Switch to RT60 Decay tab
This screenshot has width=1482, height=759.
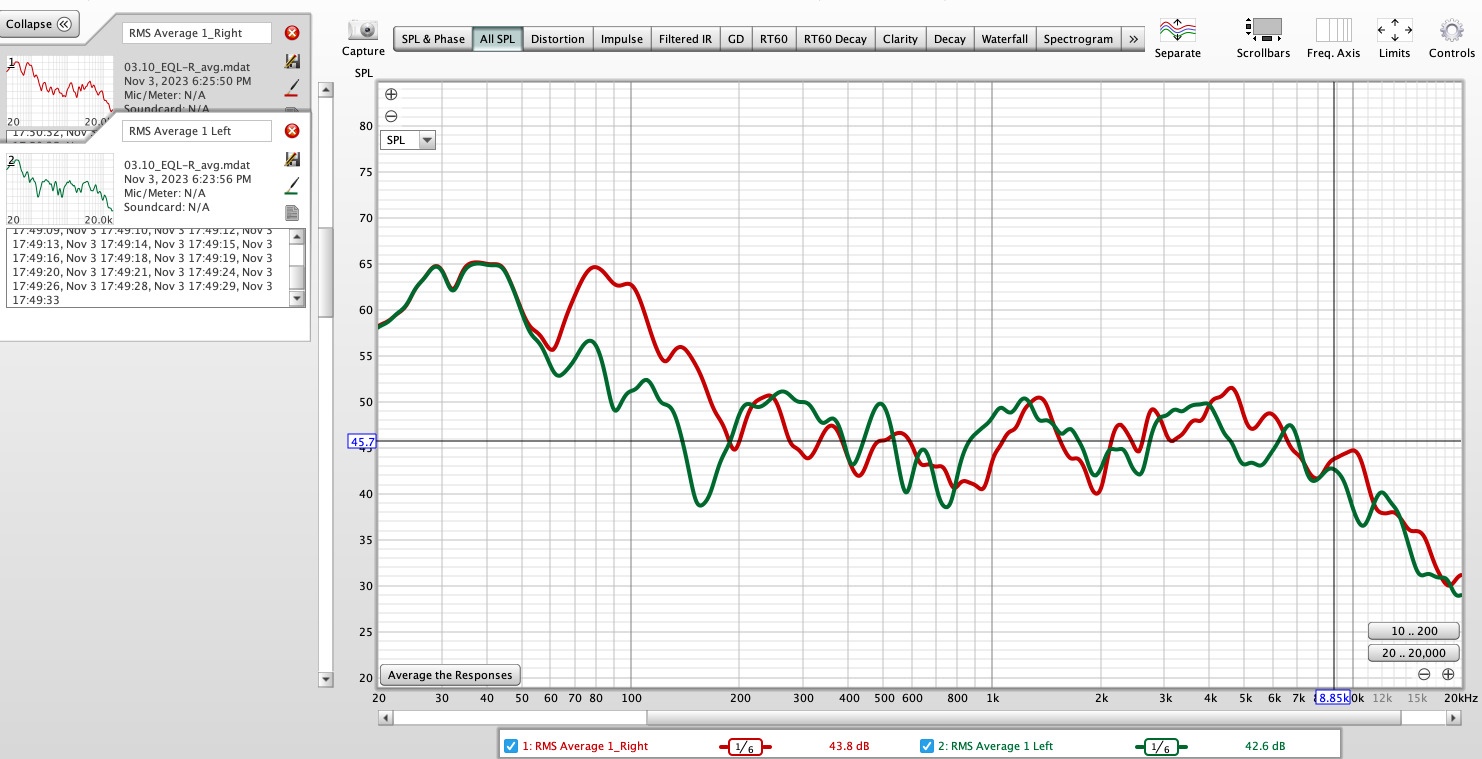(835, 39)
